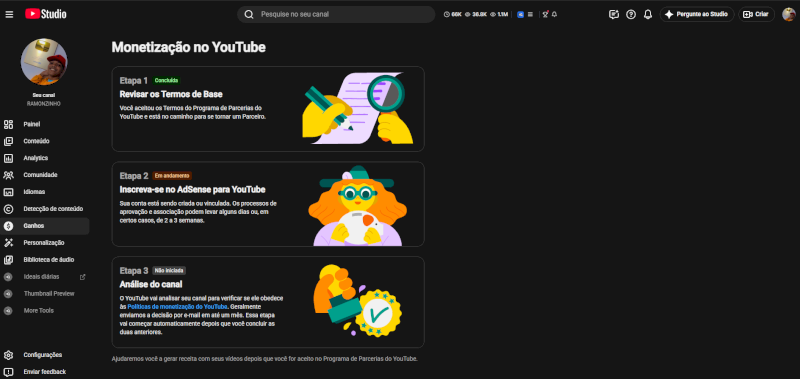Click the 'Monetização no YouTube' page title
This screenshot has width=800, height=379.
[188, 47]
